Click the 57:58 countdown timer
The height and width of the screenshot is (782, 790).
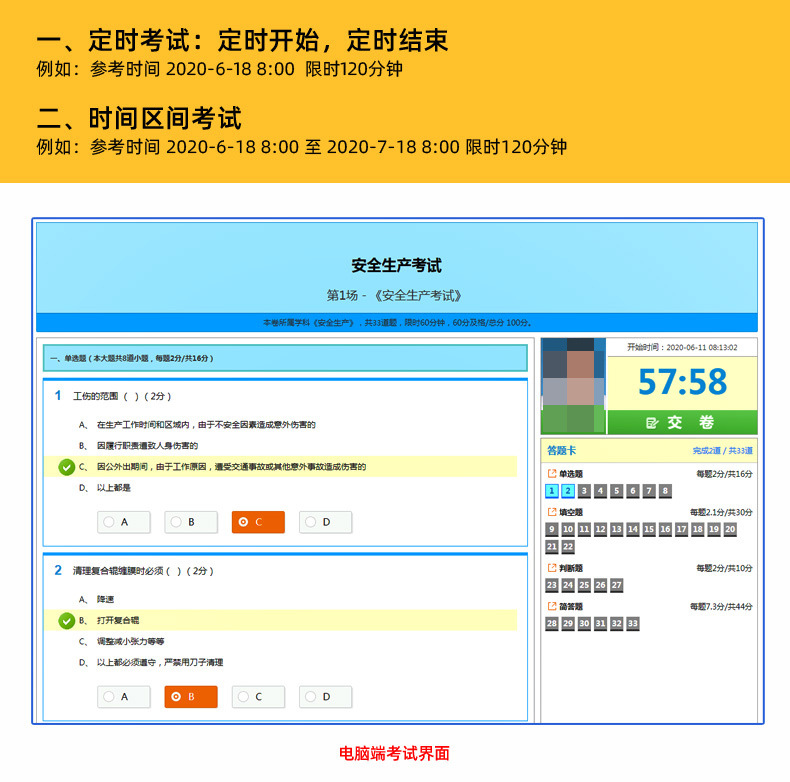coord(682,382)
